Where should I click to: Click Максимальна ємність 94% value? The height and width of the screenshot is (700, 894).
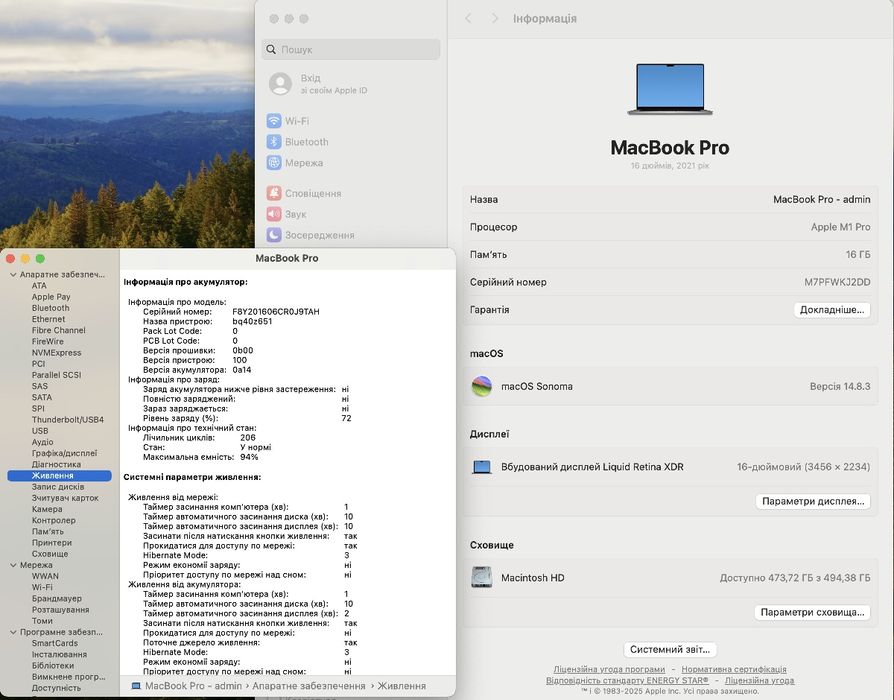pyautogui.click(x=249, y=457)
